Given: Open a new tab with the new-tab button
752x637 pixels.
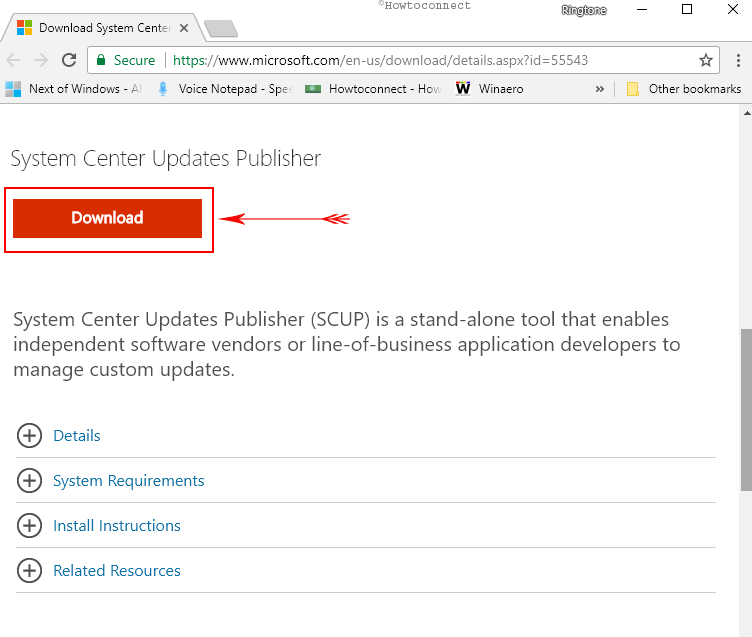Looking at the screenshot, I should tap(221, 28).
